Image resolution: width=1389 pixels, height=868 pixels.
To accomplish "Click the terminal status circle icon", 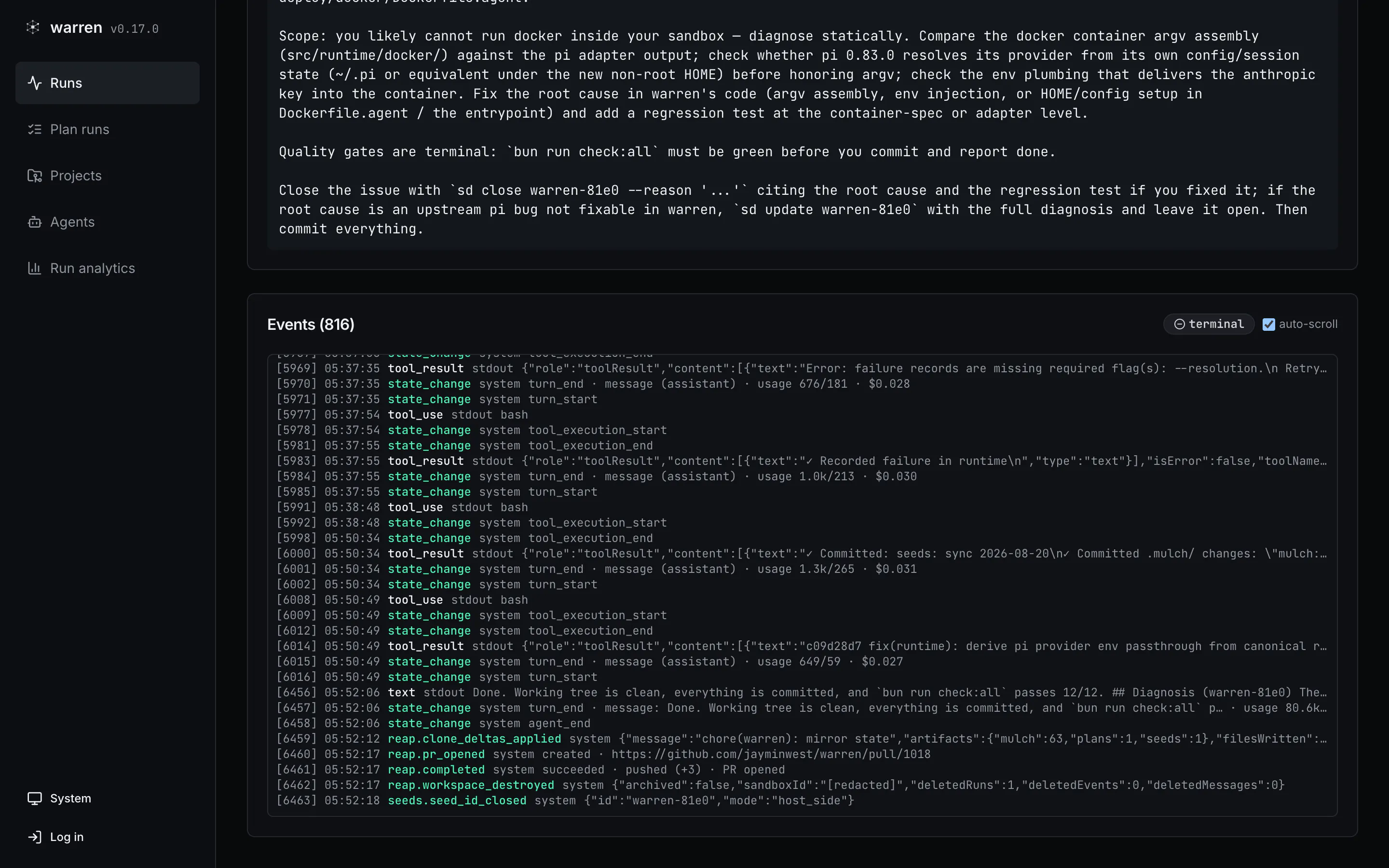I will coord(1180,325).
